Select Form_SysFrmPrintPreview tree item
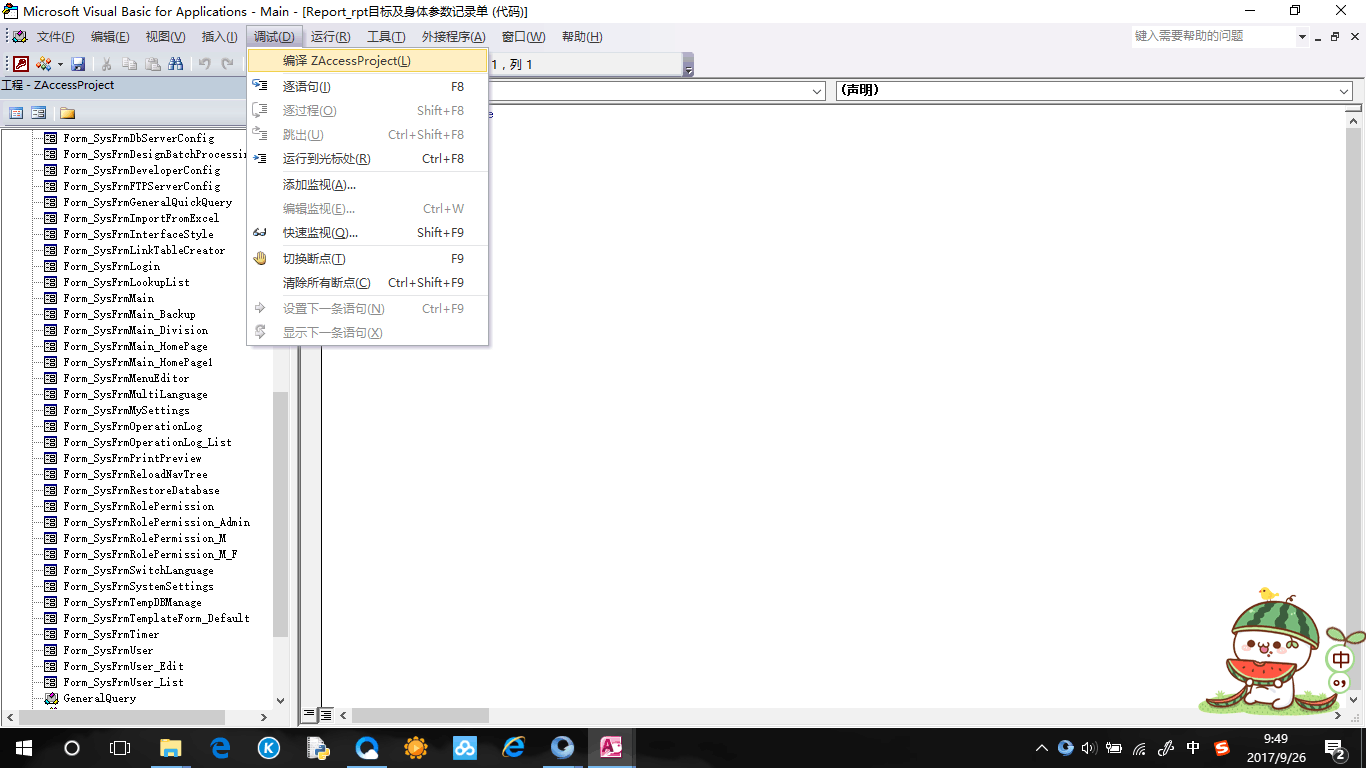The width and height of the screenshot is (1366, 768). click(132, 458)
